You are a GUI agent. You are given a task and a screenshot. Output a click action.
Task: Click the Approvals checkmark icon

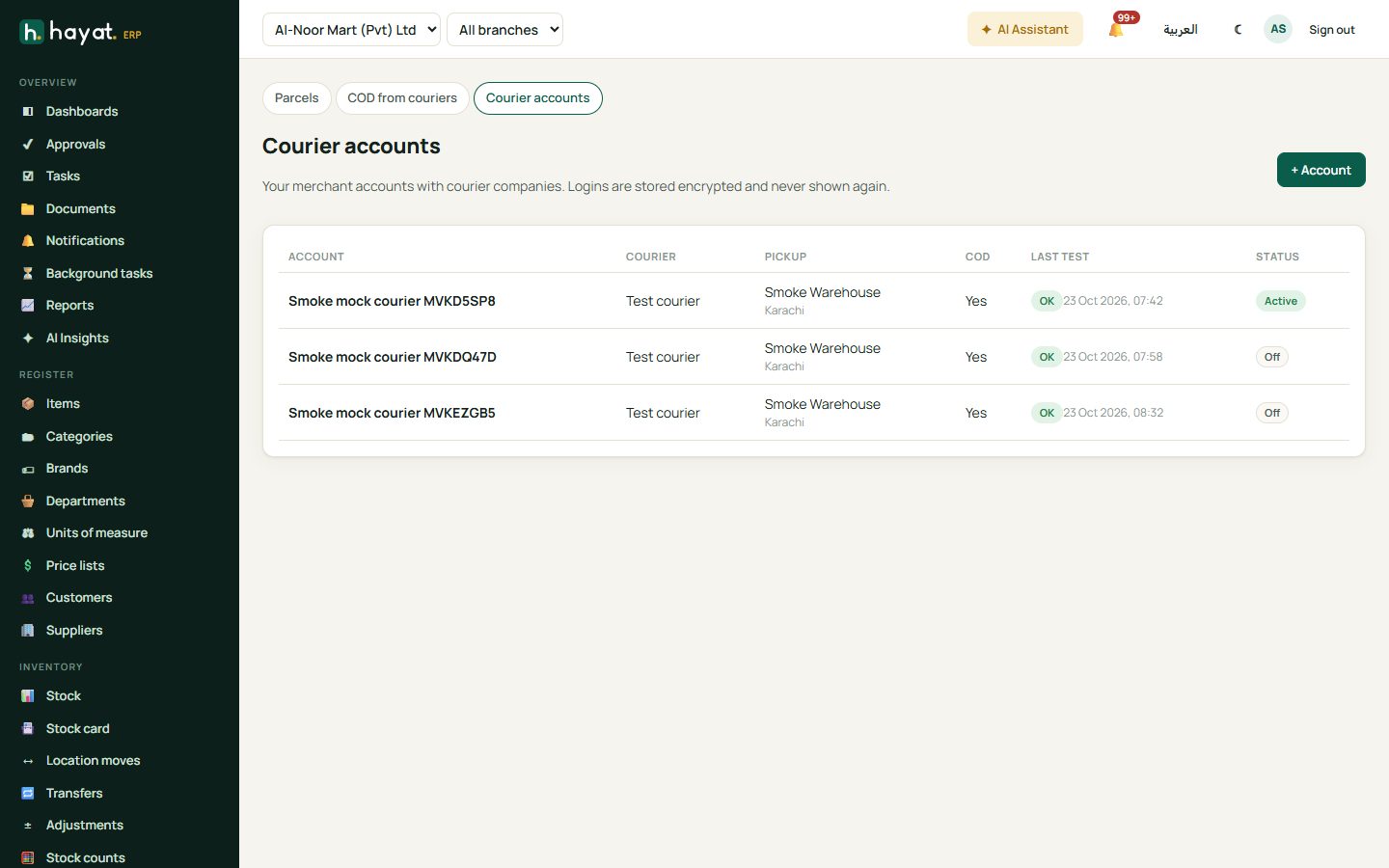(x=28, y=145)
